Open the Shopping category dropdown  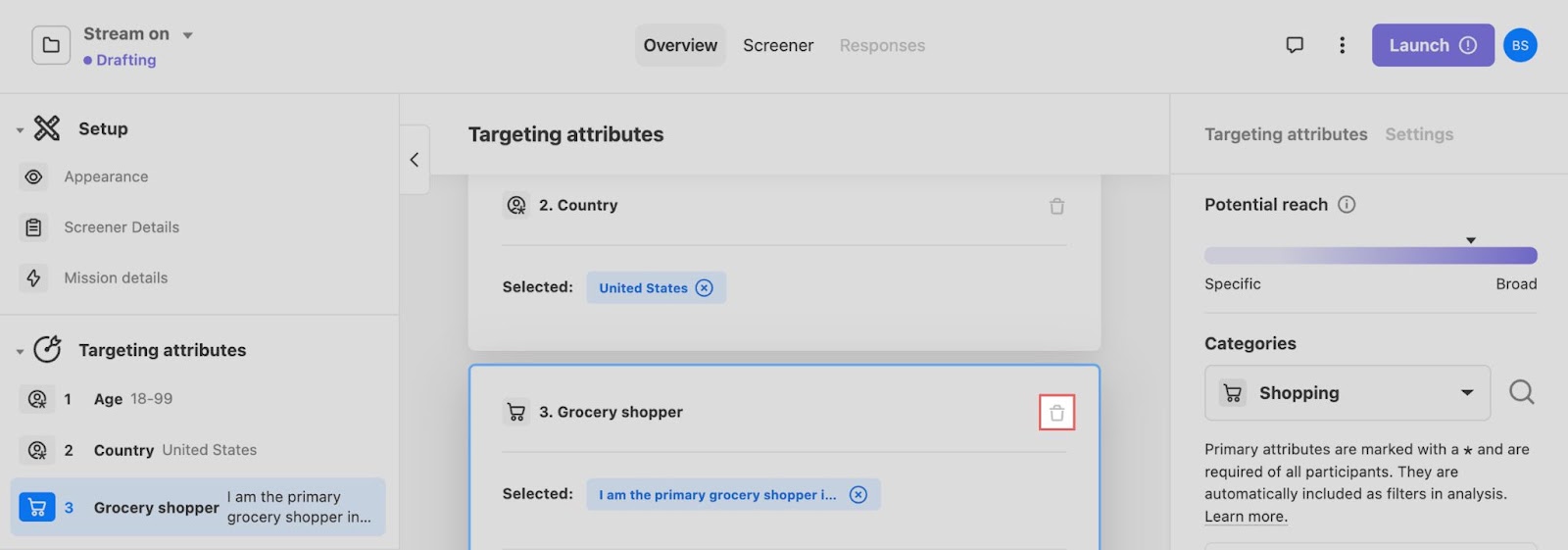pyautogui.click(x=1347, y=392)
